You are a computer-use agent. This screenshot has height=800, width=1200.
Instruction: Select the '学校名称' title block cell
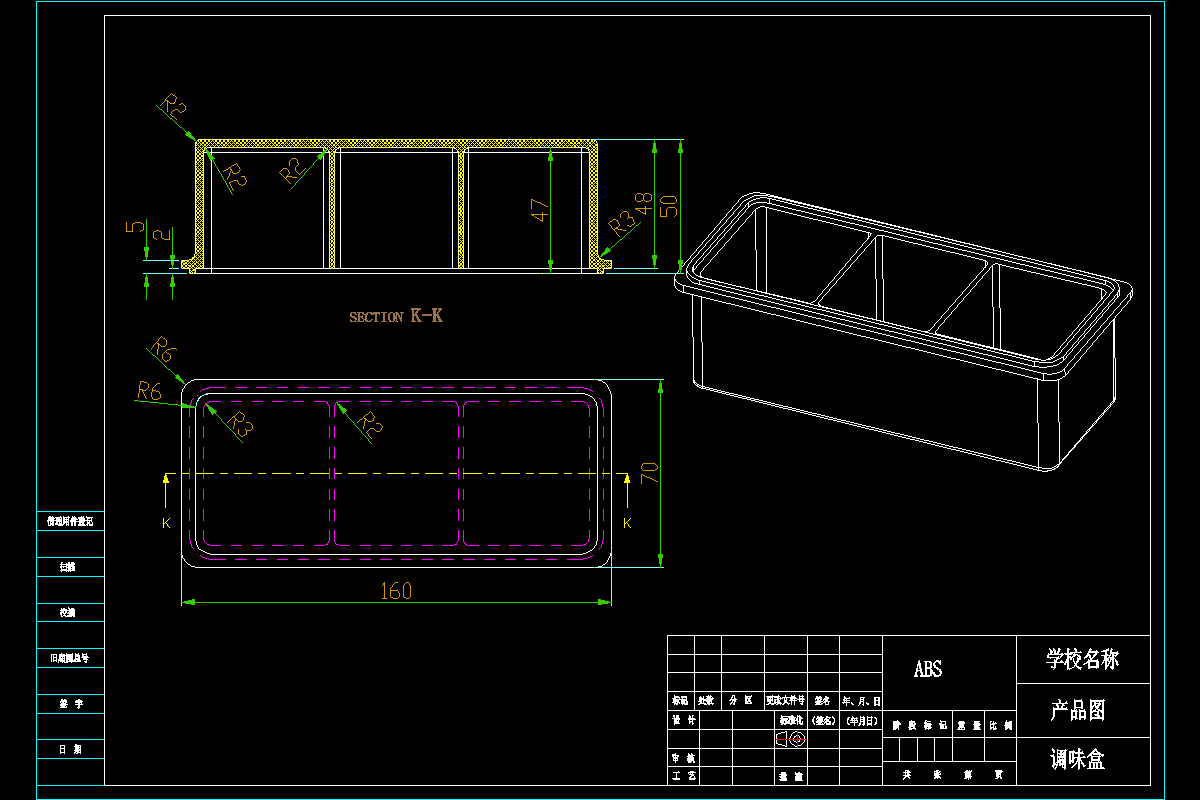pos(1083,659)
